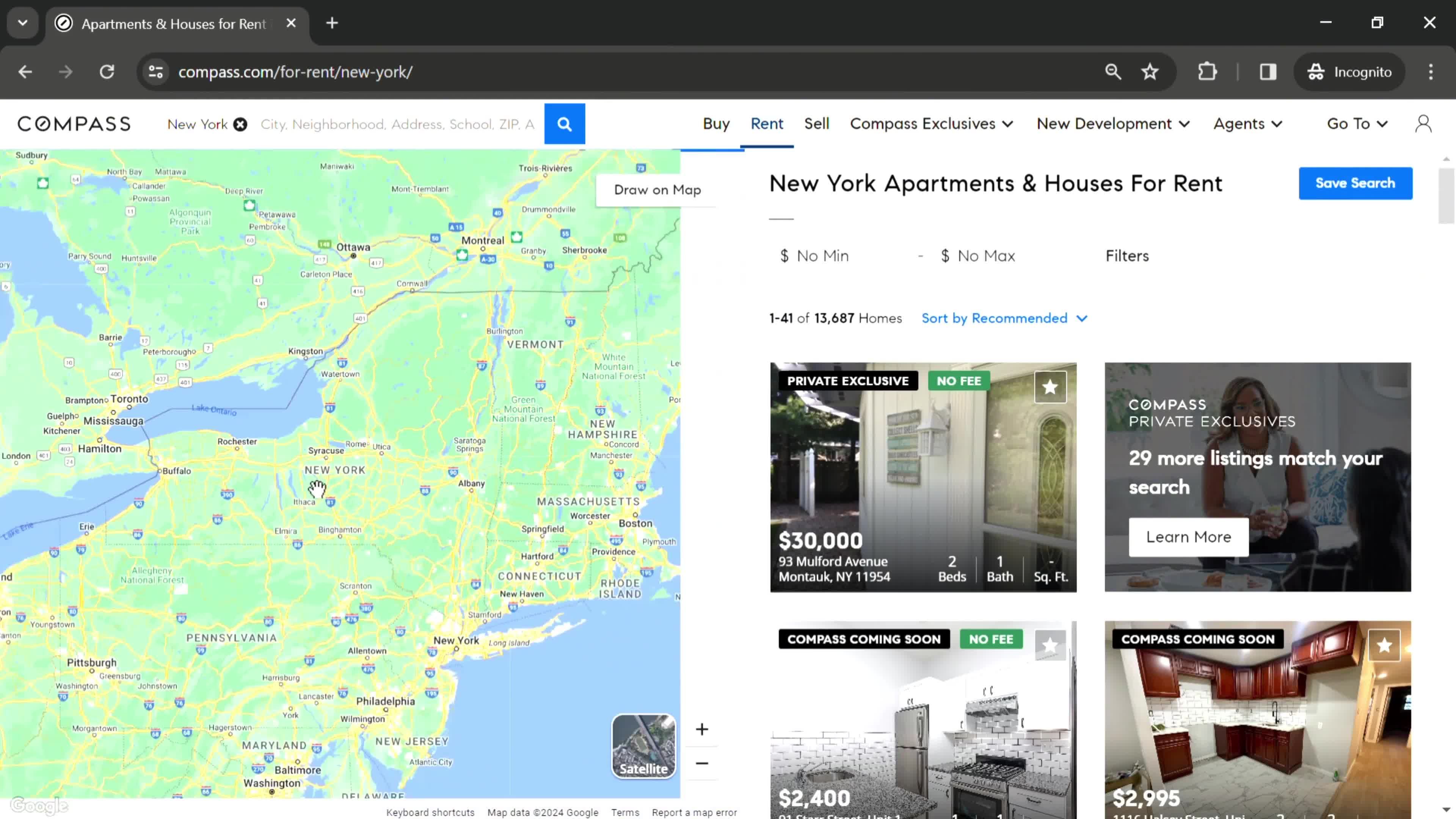Favorite the $2,995 listing with star
Image resolution: width=1456 pixels, height=819 pixels.
[x=1384, y=645]
